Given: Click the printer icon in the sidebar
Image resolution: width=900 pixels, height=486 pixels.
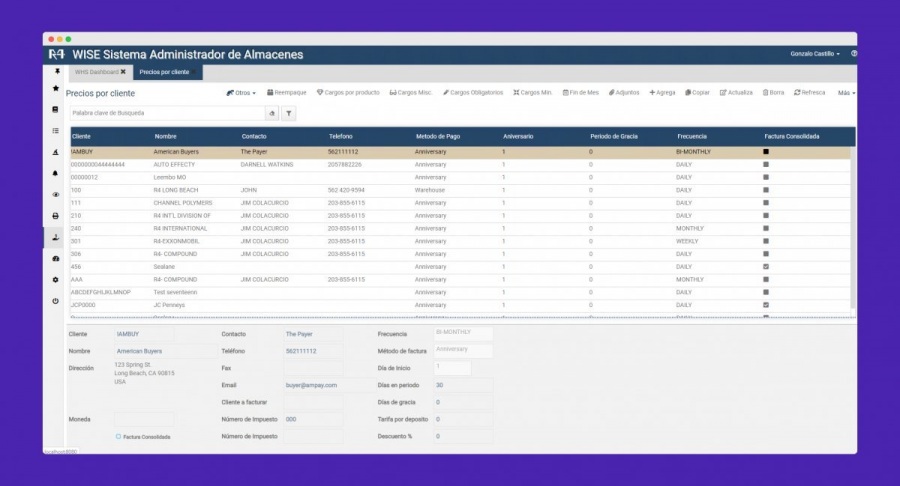Looking at the screenshot, I should click(x=56, y=216).
